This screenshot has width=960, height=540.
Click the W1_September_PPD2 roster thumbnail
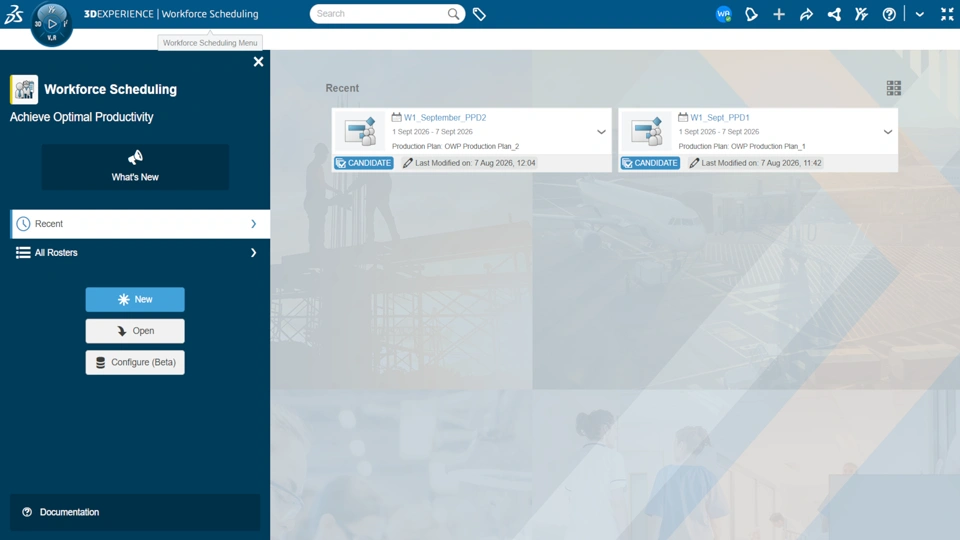(x=361, y=131)
